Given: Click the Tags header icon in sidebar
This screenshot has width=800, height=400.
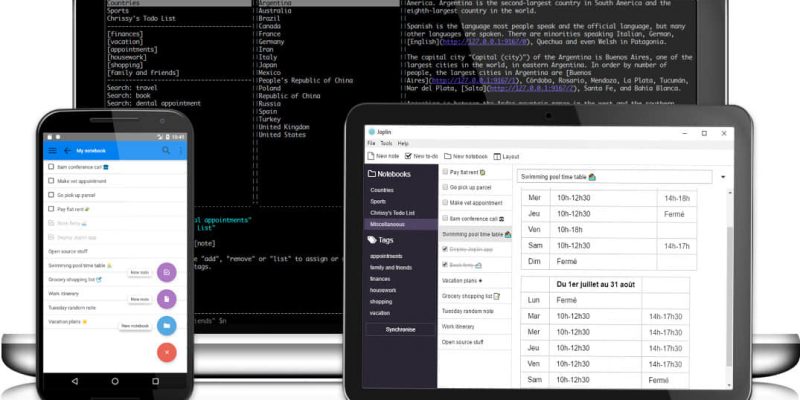Looking at the screenshot, I should coord(372,240).
